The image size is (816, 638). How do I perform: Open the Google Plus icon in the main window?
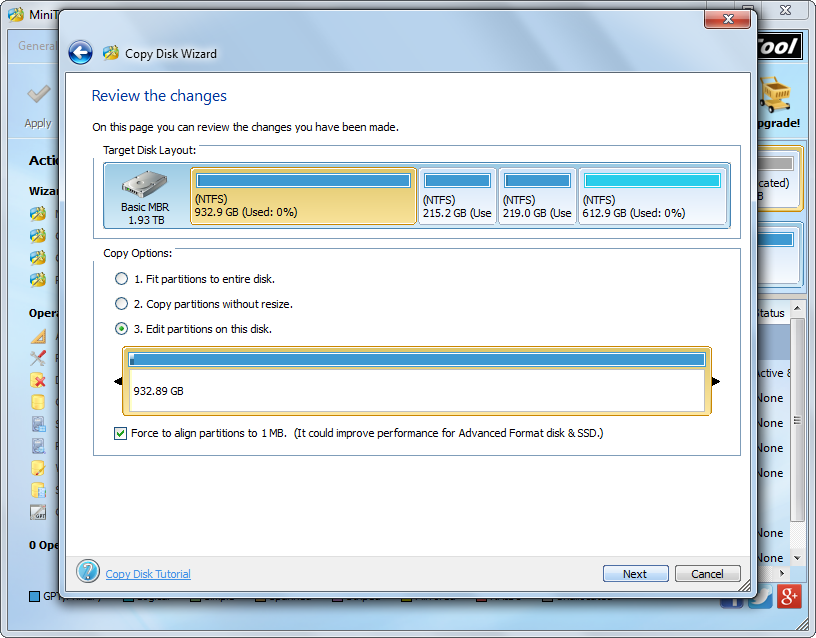pyautogui.click(x=789, y=596)
